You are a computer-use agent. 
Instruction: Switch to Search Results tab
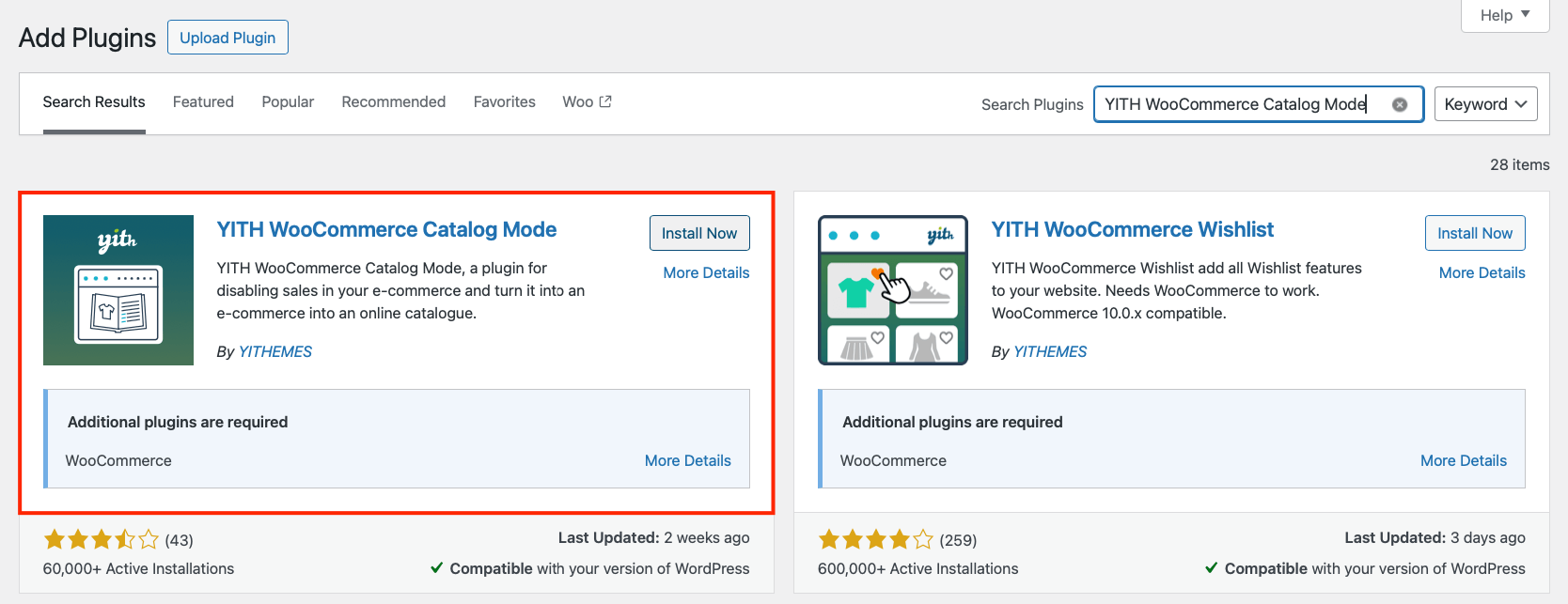coord(94,101)
